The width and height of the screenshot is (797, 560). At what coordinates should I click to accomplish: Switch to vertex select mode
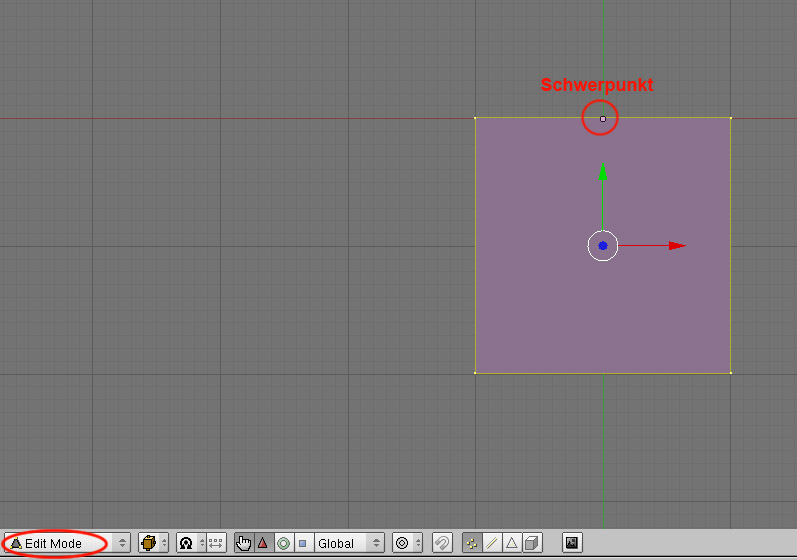click(x=472, y=543)
